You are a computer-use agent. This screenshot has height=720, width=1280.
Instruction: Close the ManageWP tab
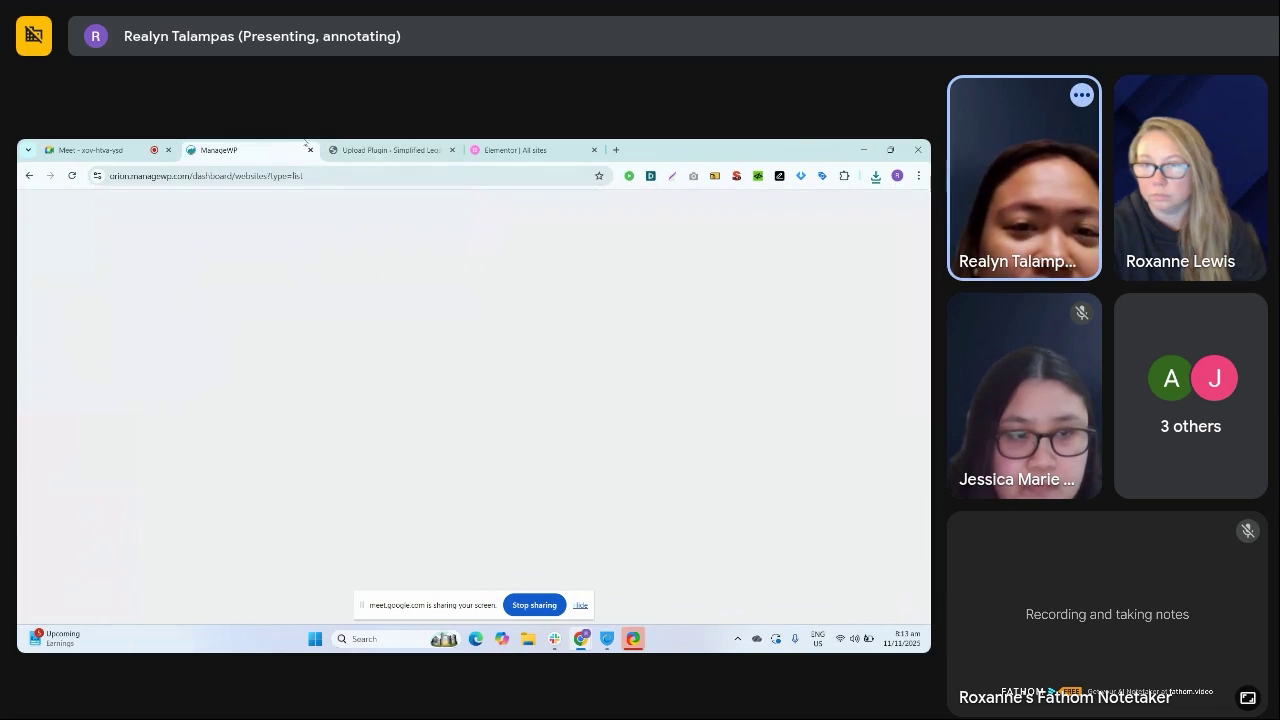pyautogui.click(x=310, y=150)
